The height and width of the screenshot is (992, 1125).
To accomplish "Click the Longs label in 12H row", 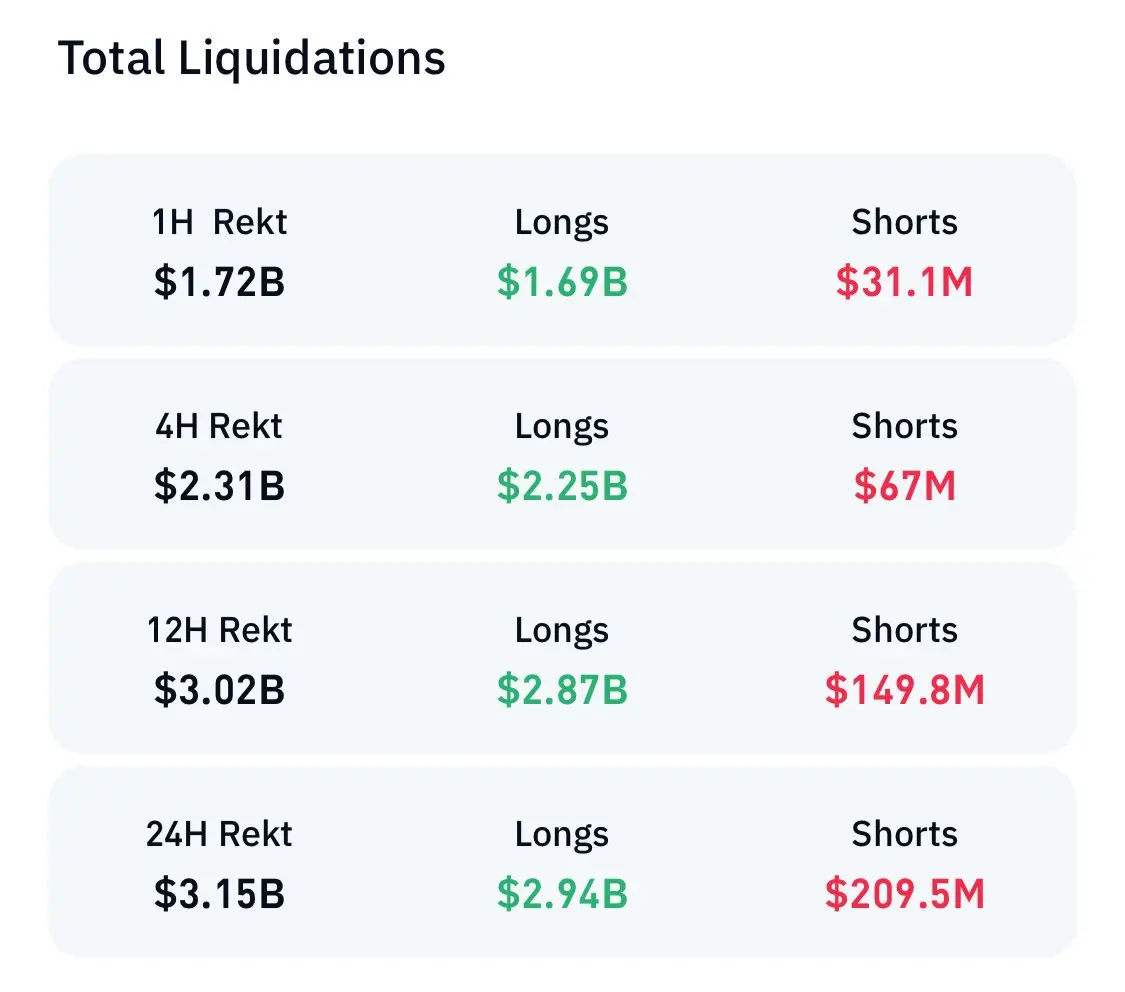I will 562,630.
